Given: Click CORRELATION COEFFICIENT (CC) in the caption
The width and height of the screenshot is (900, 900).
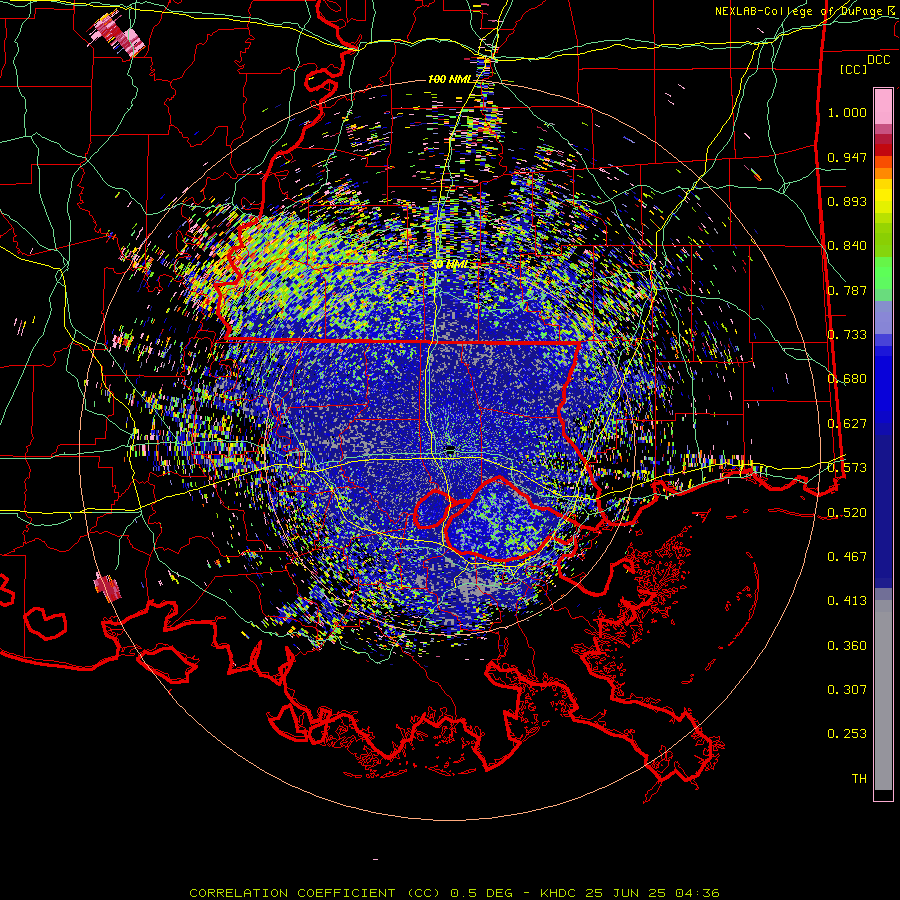Looking at the screenshot, I should (315, 893).
